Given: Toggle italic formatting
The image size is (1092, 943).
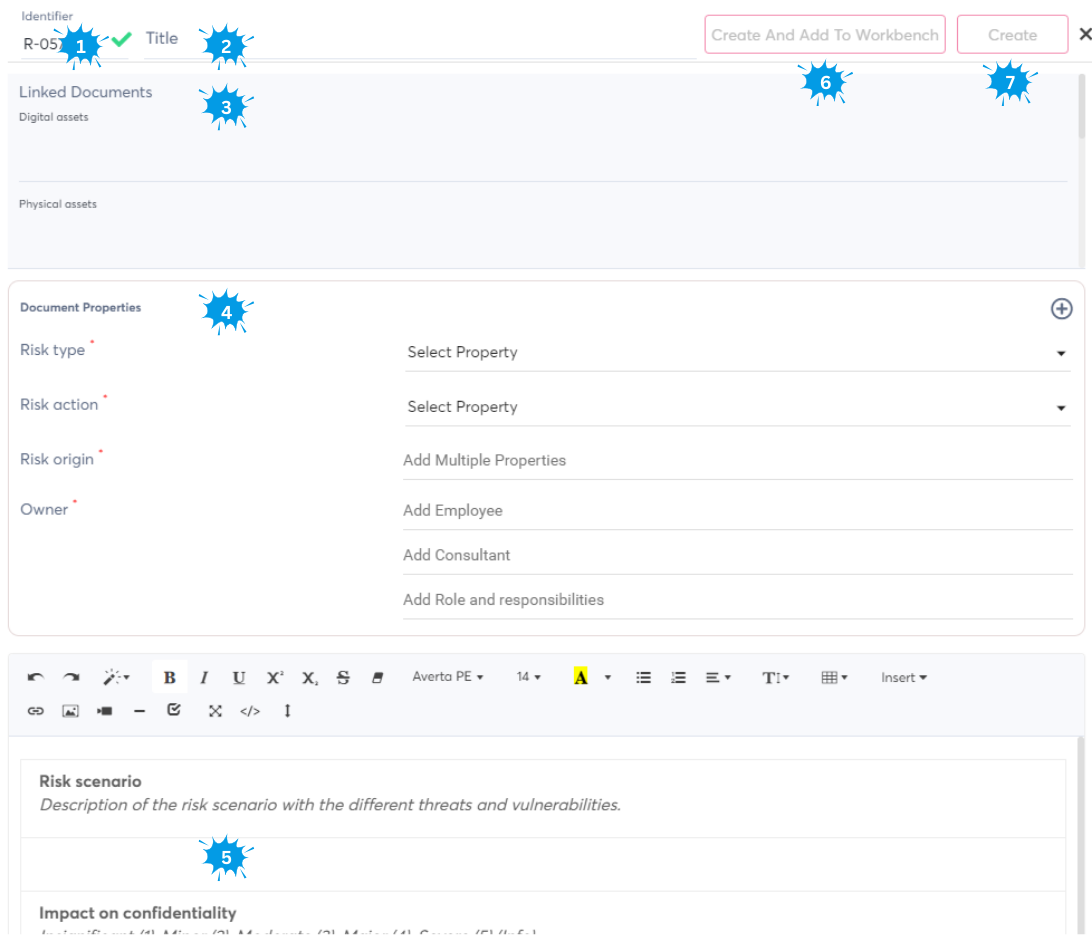Looking at the screenshot, I should point(204,678).
